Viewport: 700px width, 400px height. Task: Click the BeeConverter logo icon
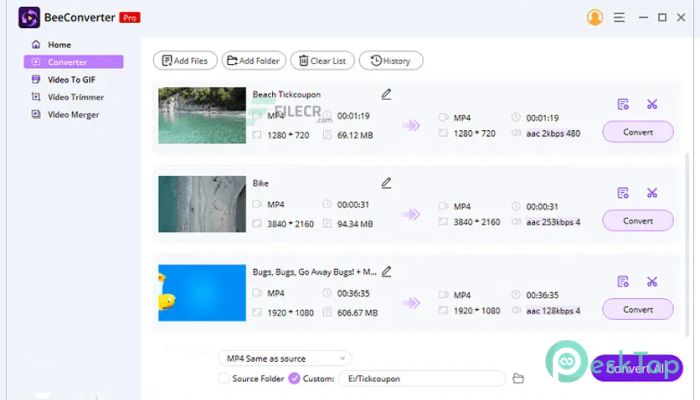29,18
